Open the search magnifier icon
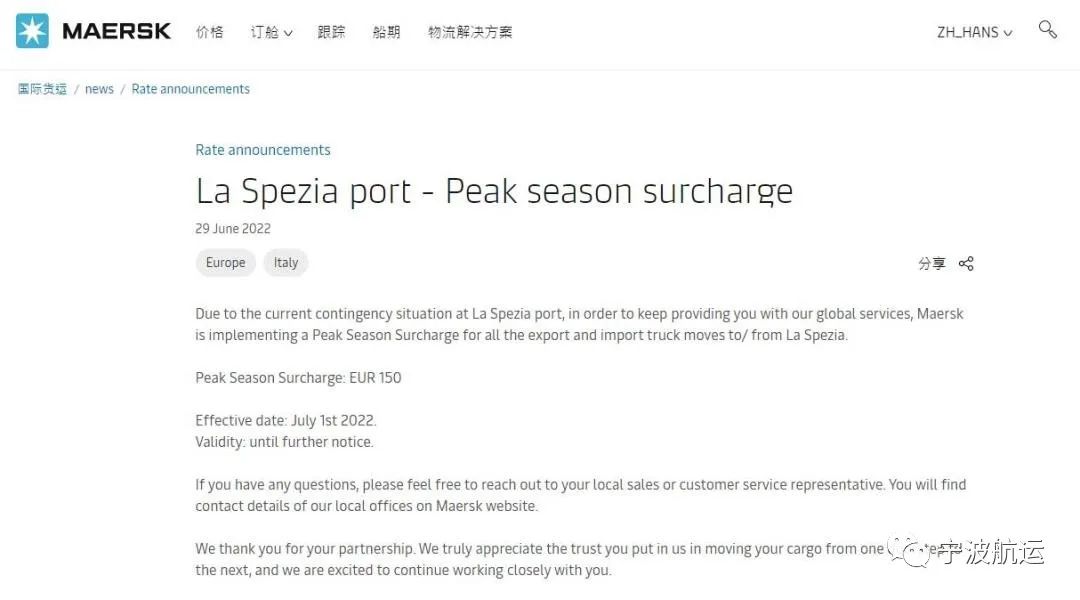The image size is (1080, 600). tap(1047, 30)
